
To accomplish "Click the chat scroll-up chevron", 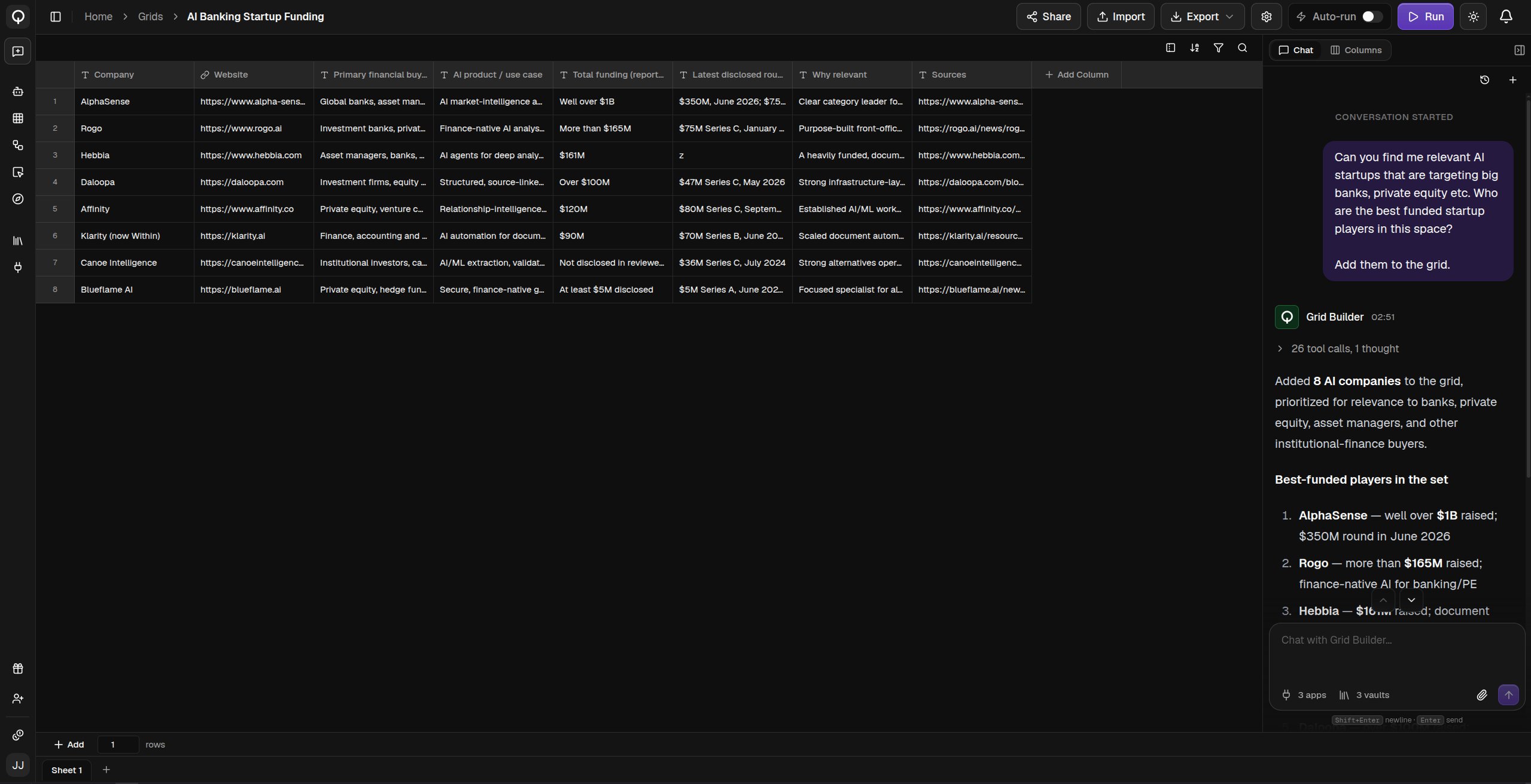I will pos(1383,600).
